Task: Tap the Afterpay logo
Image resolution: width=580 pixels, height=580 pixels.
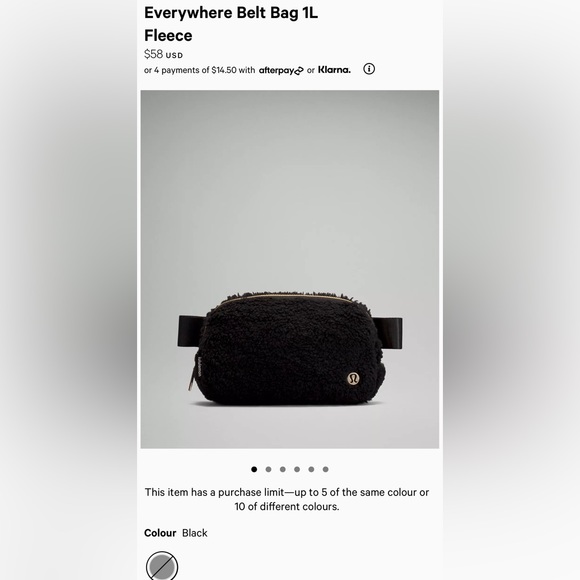Action: coord(281,70)
